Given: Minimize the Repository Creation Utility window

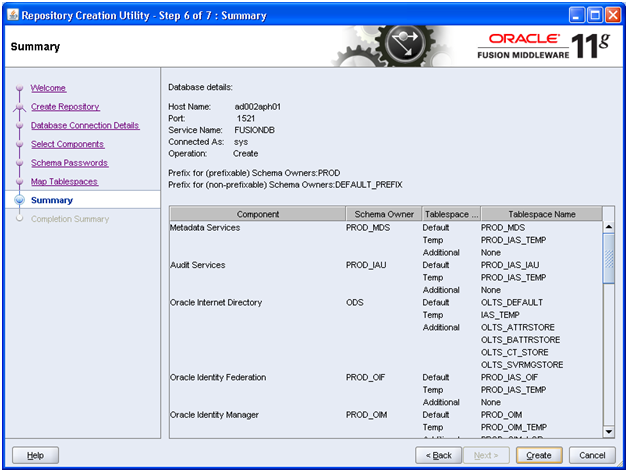Looking at the screenshot, I should tap(577, 15).
